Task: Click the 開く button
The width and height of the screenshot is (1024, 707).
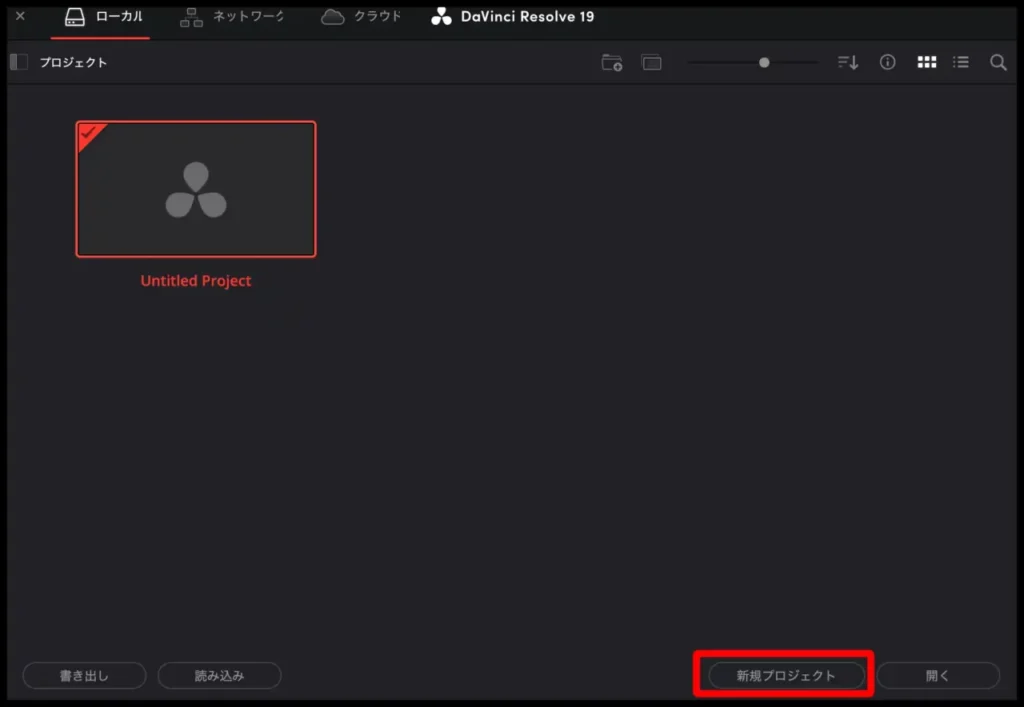Action: (x=938, y=675)
